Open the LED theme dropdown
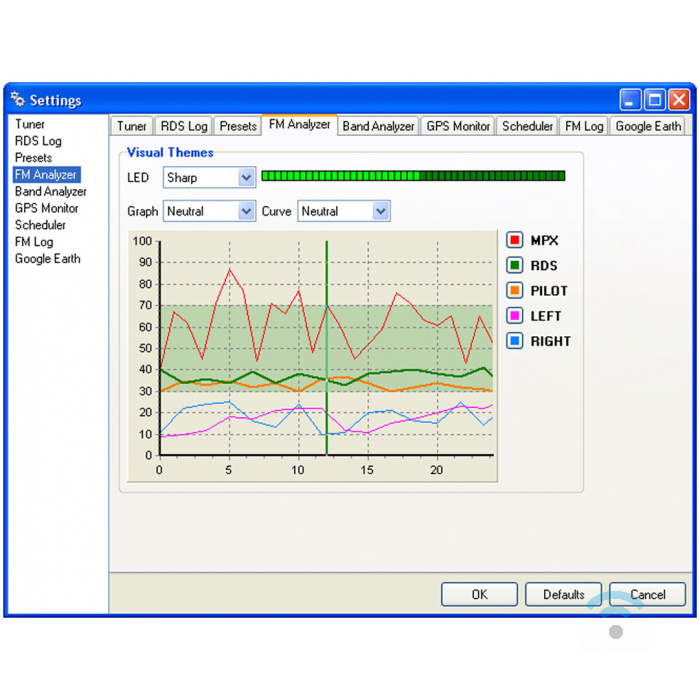The image size is (700, 700). tap(246, 178)
